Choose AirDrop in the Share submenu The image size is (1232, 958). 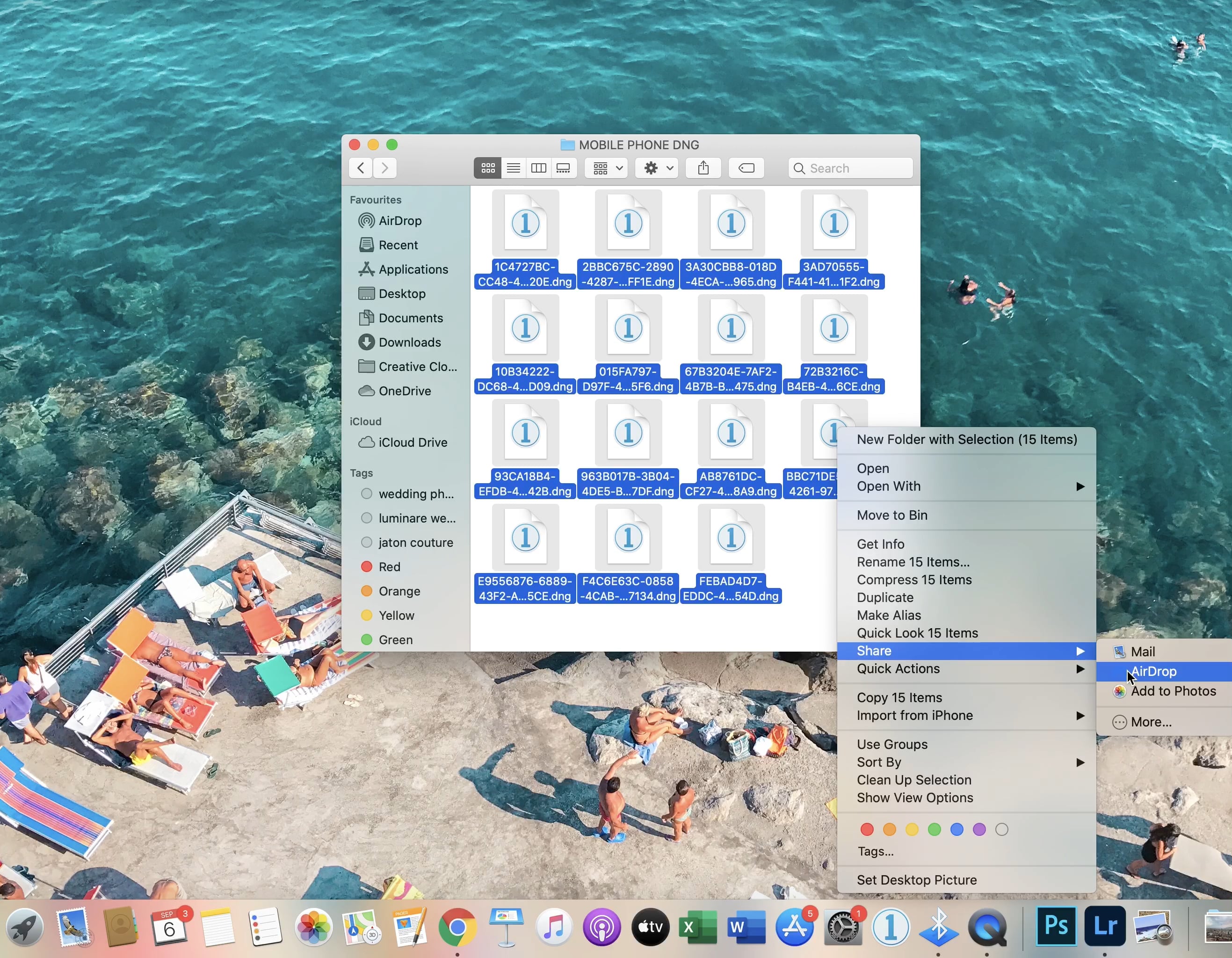1153,671
